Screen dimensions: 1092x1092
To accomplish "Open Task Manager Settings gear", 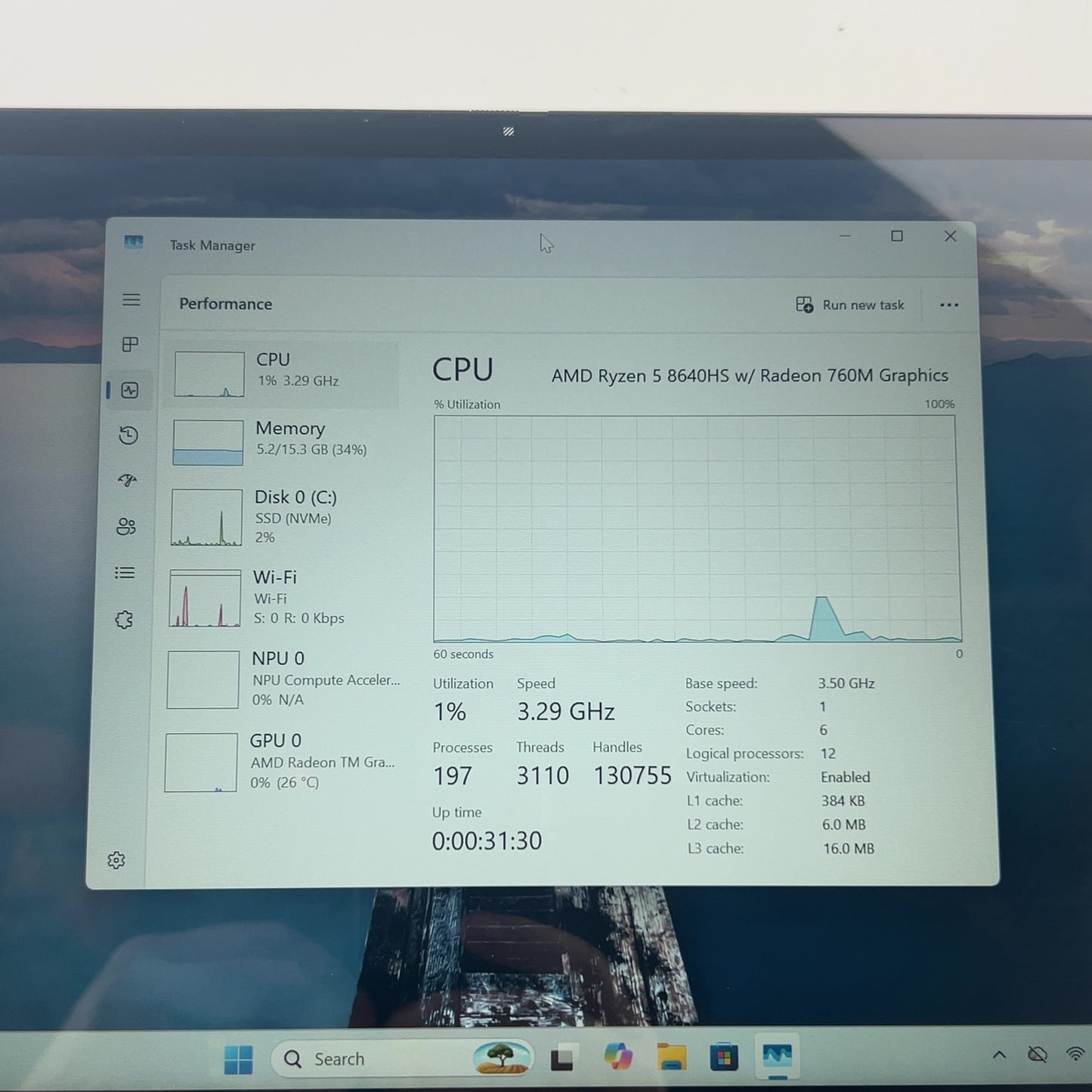I will tap(116, 860).
